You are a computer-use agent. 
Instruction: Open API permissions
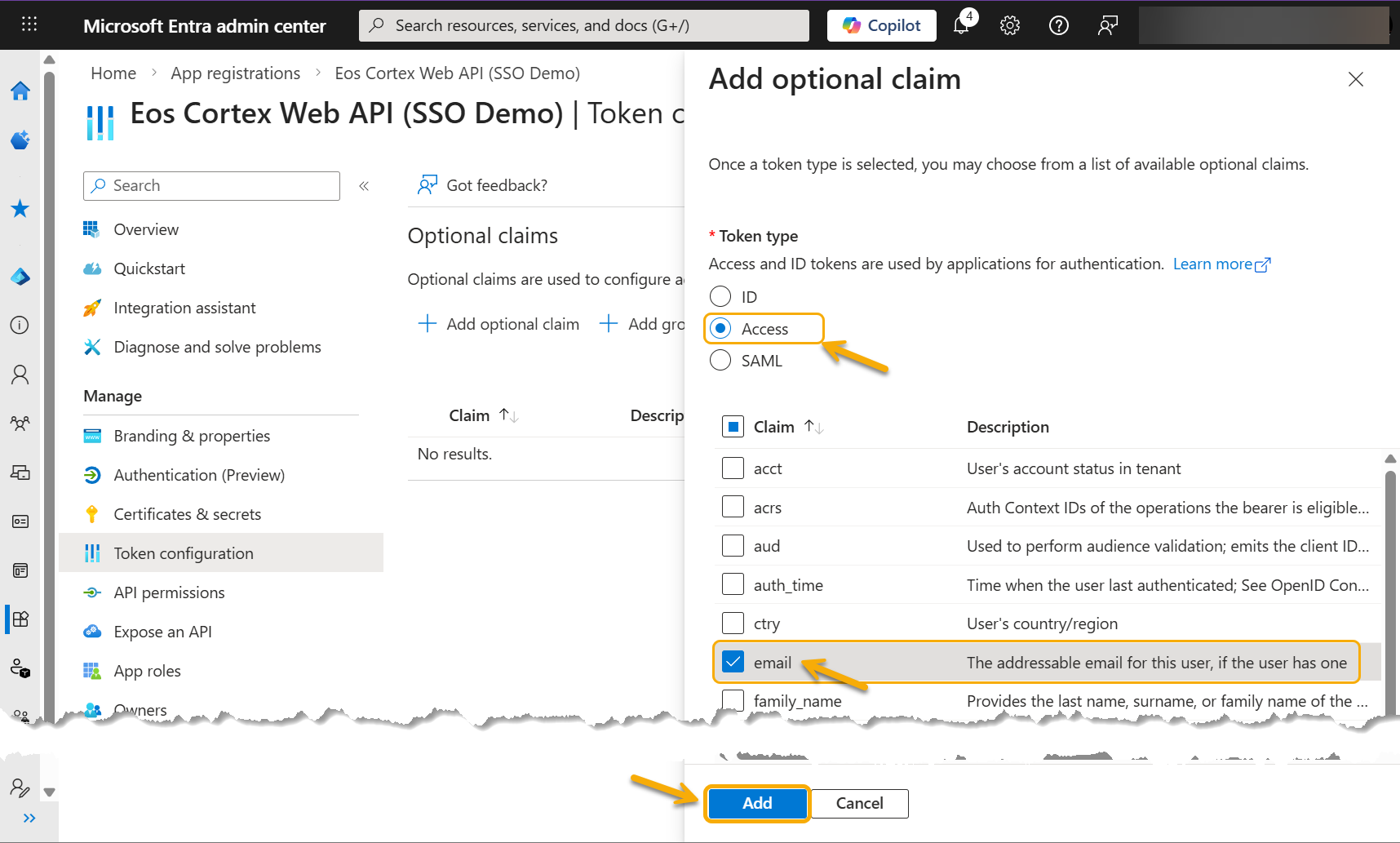(x=169, y=592)
